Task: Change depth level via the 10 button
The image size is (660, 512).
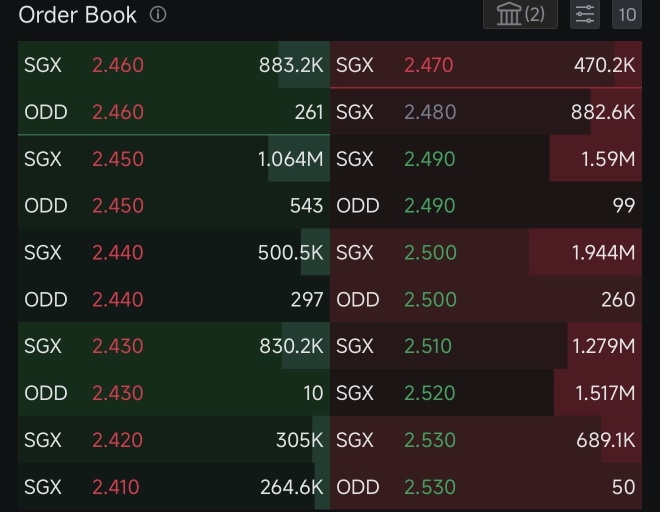Action: point(627,14)
